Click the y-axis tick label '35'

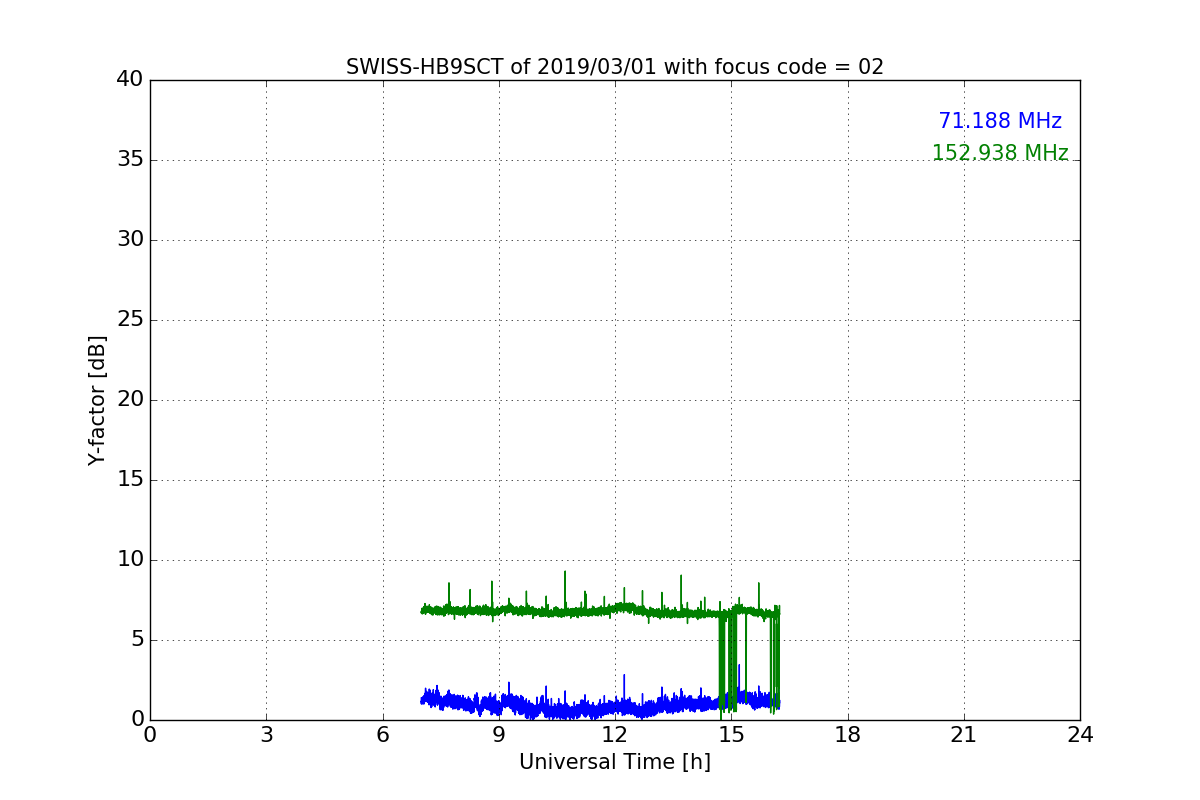[x=130, y=160]
